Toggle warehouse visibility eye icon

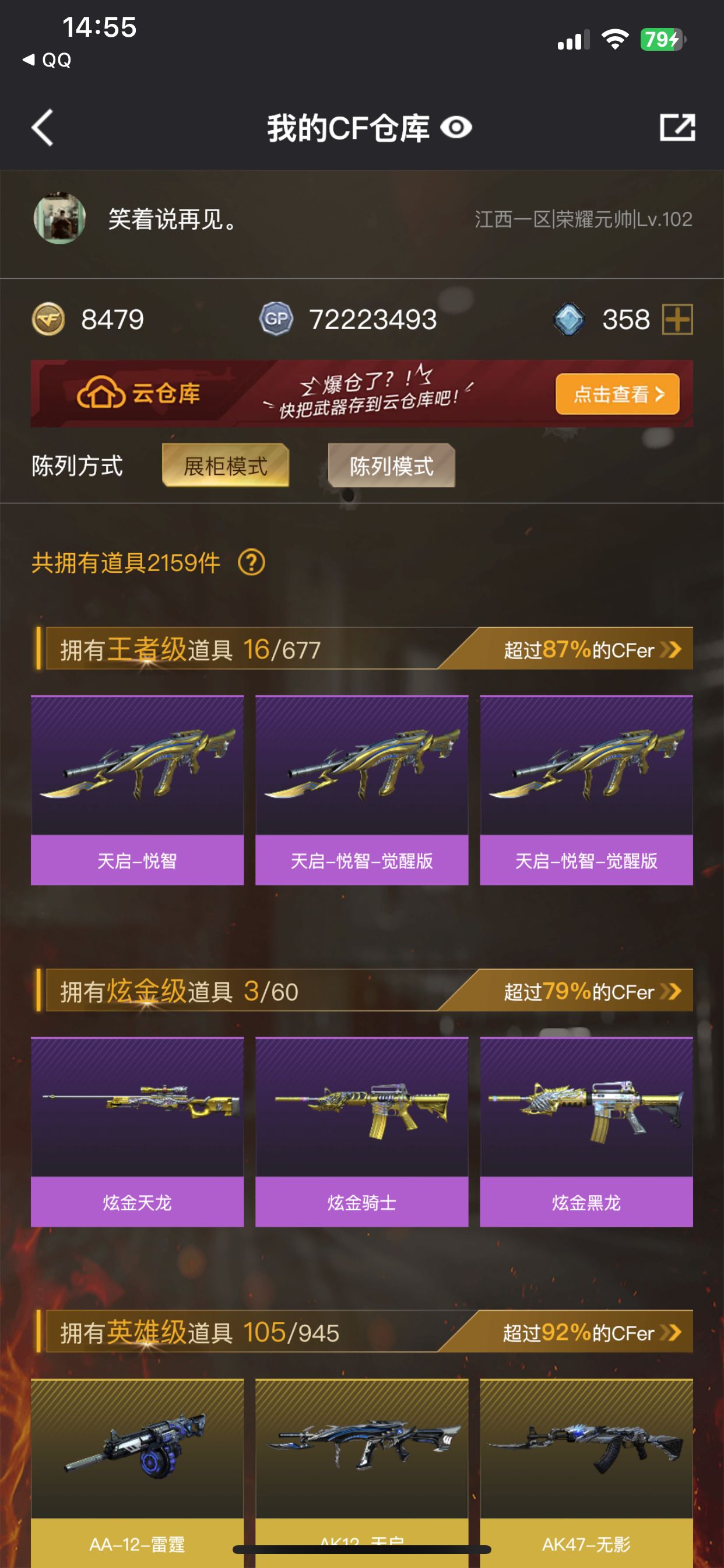[x=456, y=128]
